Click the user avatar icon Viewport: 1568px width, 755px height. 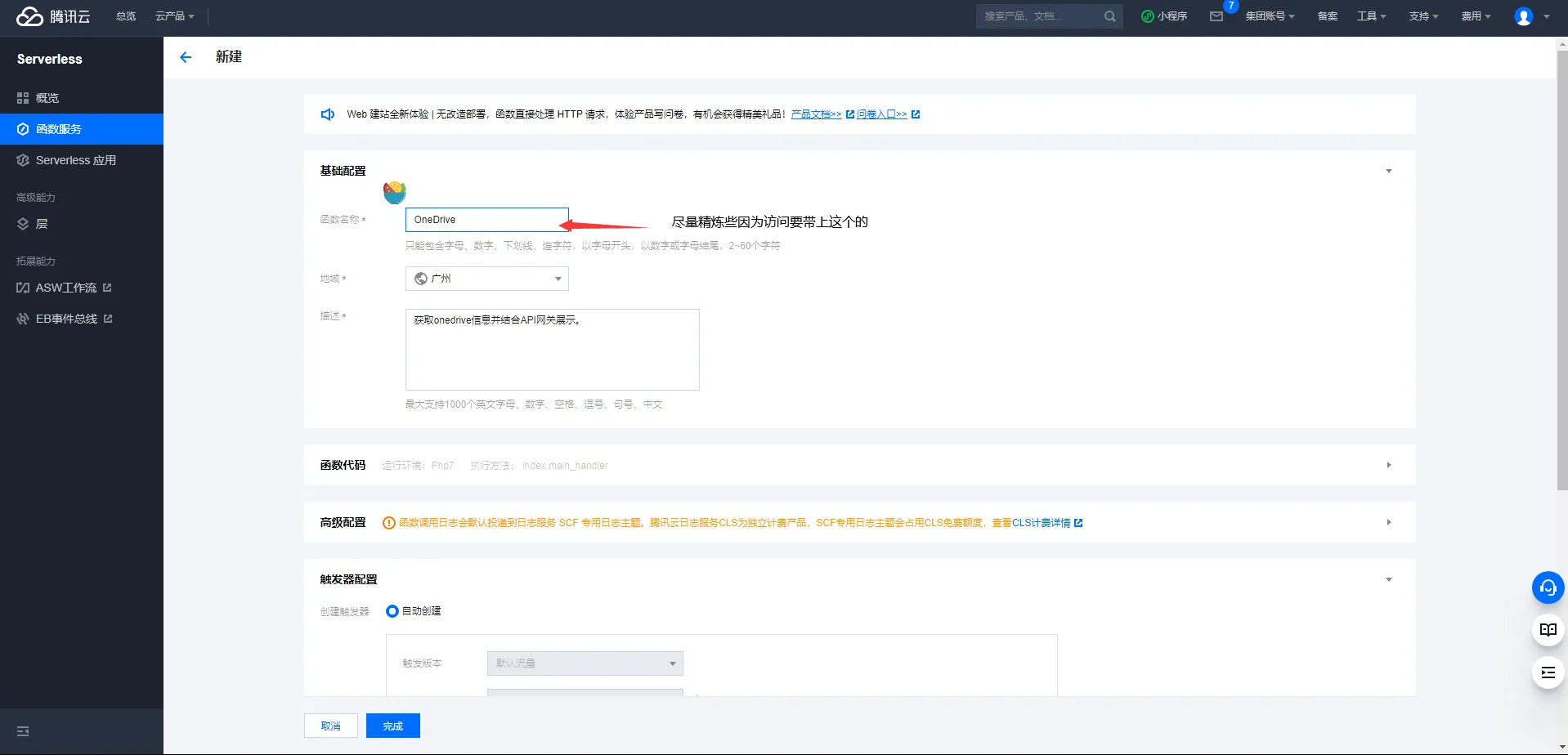(x=1523, y=16)
